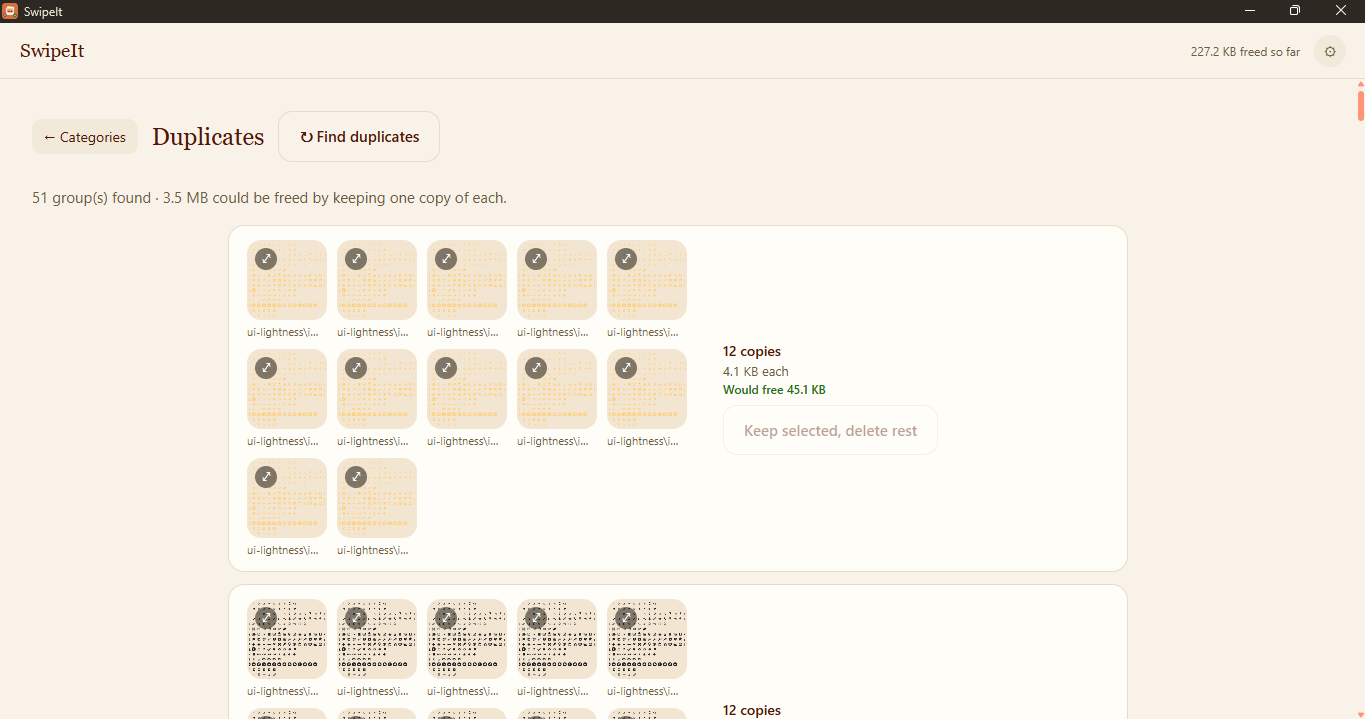Viewport: 1365px width, 719px height.
Task: Click the Find duplicates button
Action: pyautogui.click(x=359, y=137)
